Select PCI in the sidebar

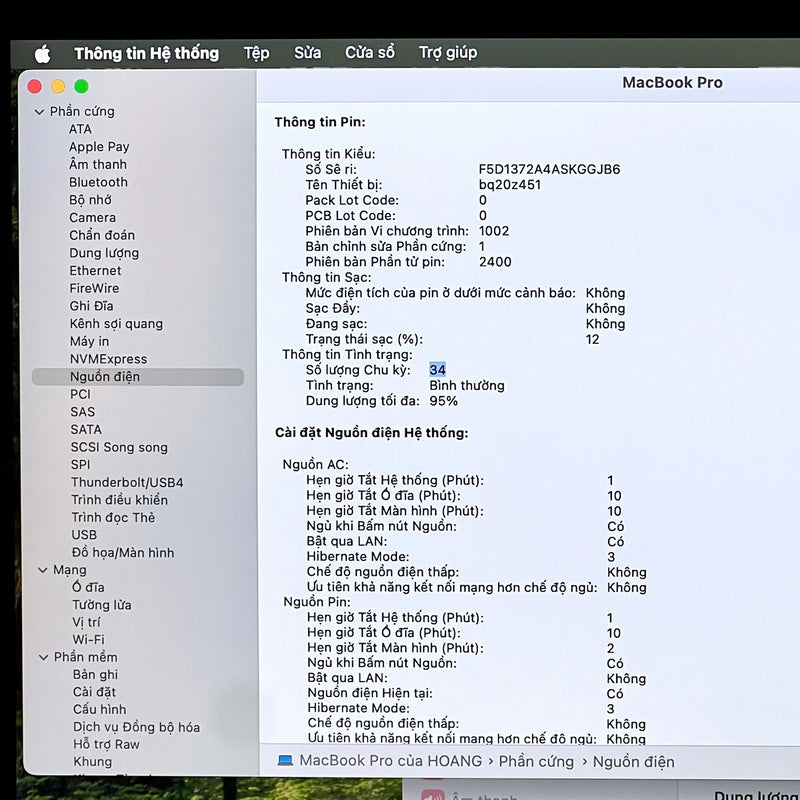click(80, 394)
